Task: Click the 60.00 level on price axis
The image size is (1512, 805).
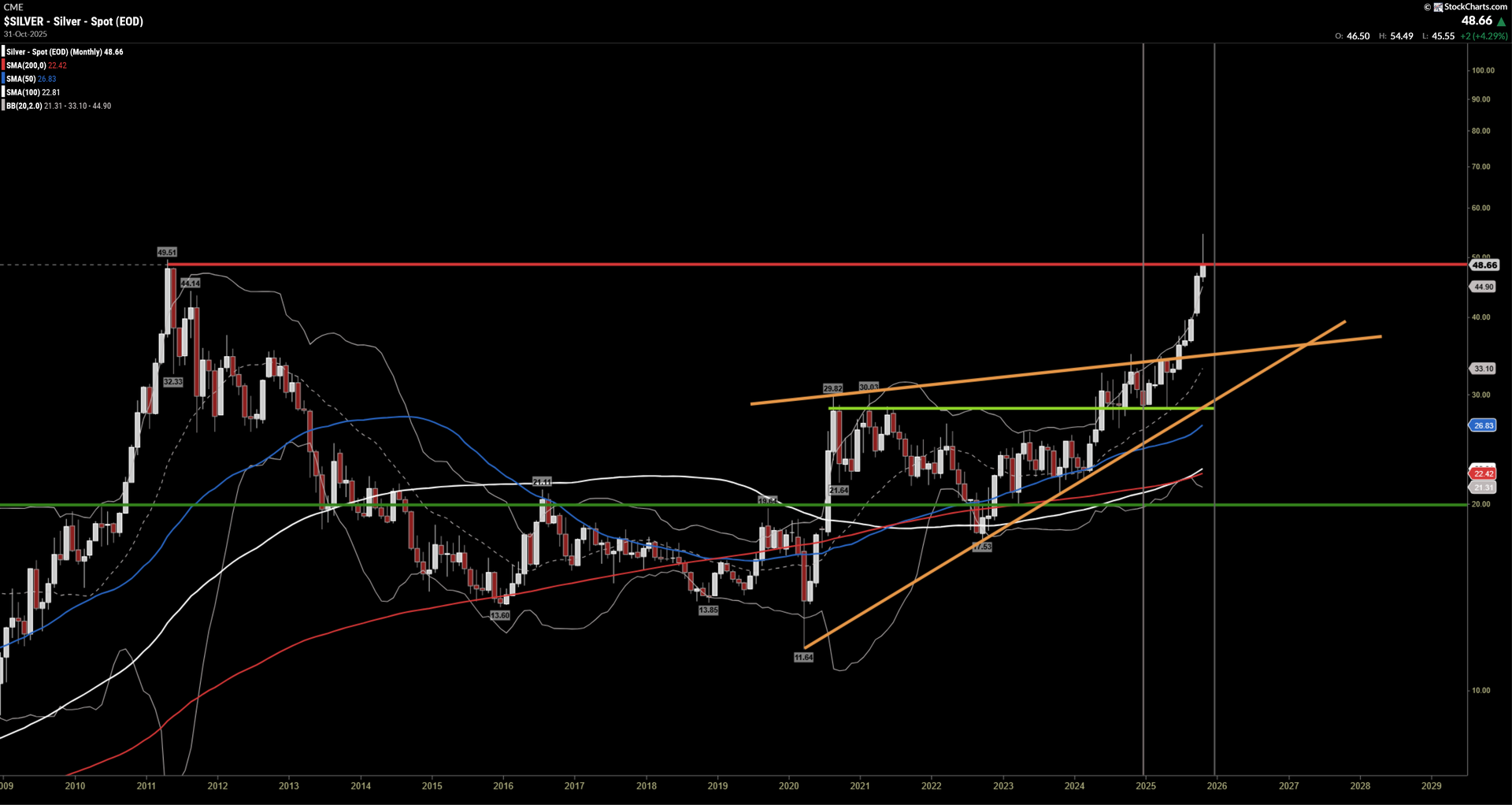Action: click(x=1480, y=208)
